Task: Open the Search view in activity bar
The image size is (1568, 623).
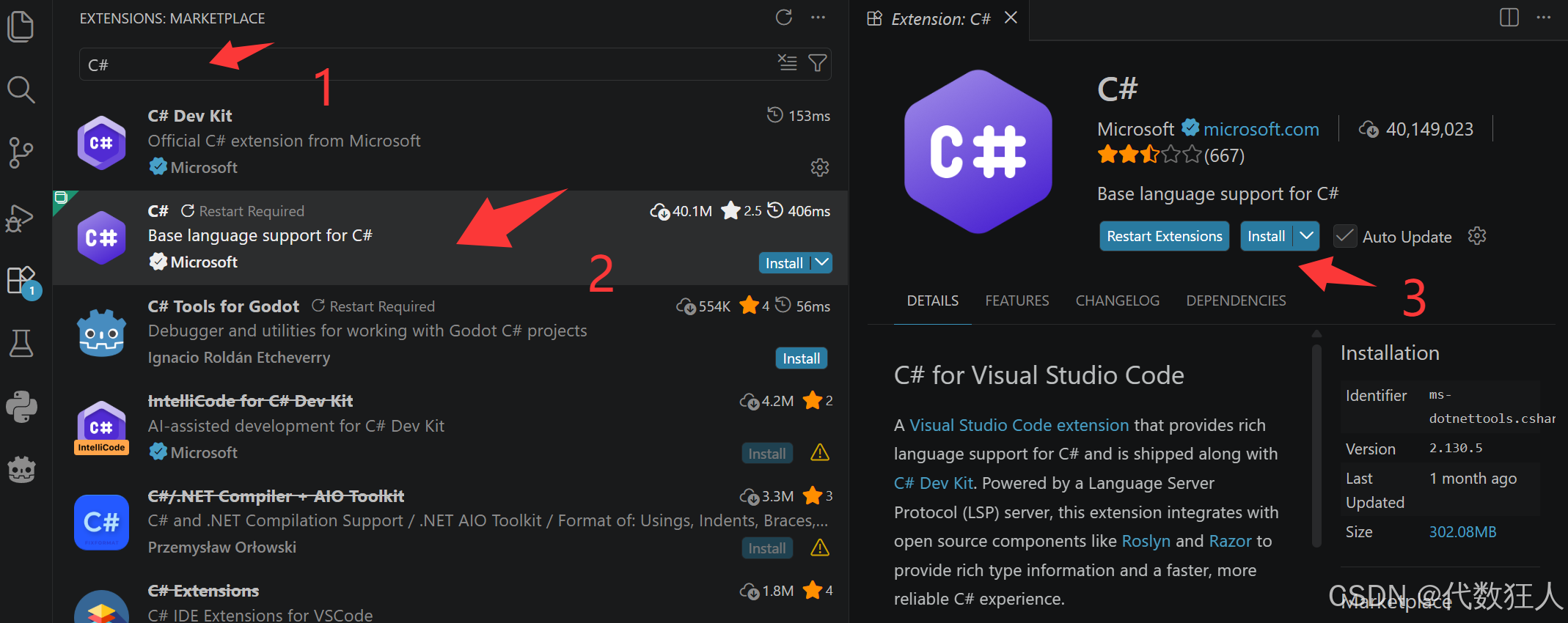Action: 21,89
